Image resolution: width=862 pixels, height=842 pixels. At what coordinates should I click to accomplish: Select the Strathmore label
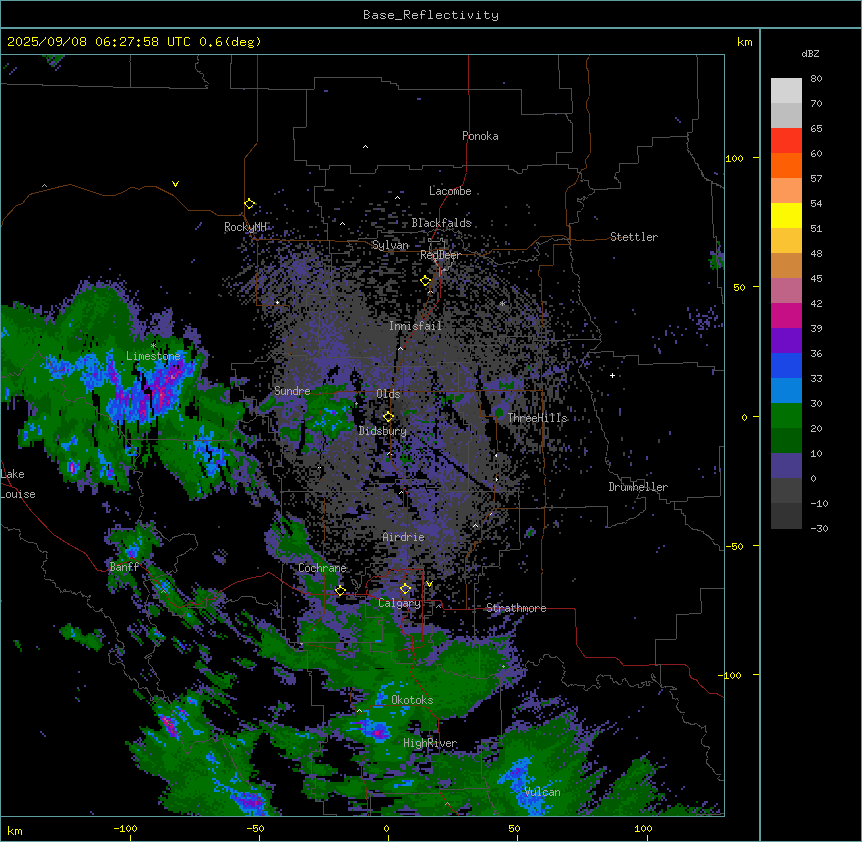[x=516, y=608]
